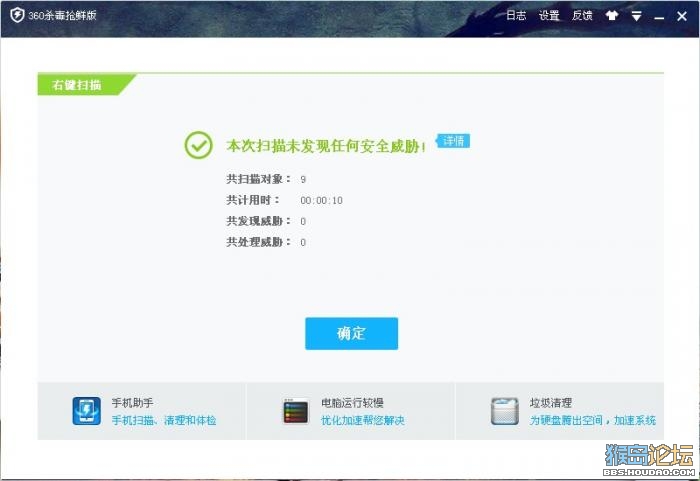This screenshot has height=481, width=700.
Task: Open the 电脑运行较慢 speedup icon
Action: pos(296,411)
